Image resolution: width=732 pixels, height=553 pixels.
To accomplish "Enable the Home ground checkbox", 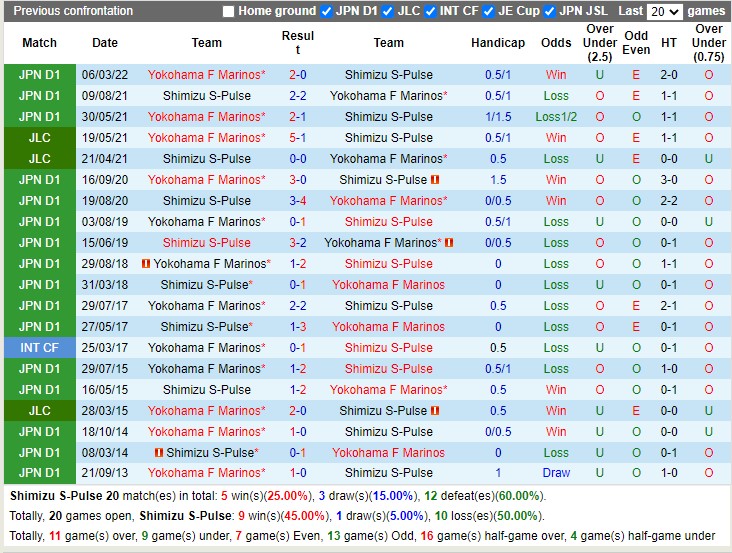I will click(x=228, y=12).
